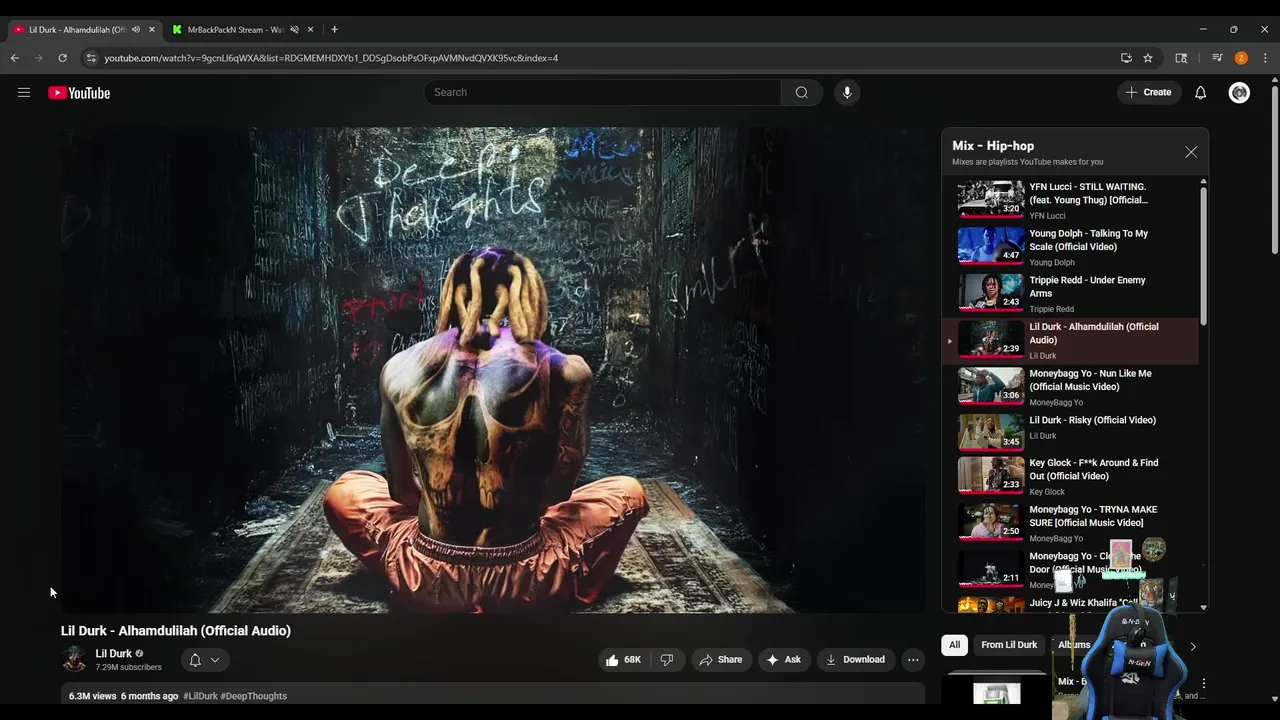The image size is (1280, 720).
Task: Close the MrBackPackN Stream tab
Action: [310, 30]
